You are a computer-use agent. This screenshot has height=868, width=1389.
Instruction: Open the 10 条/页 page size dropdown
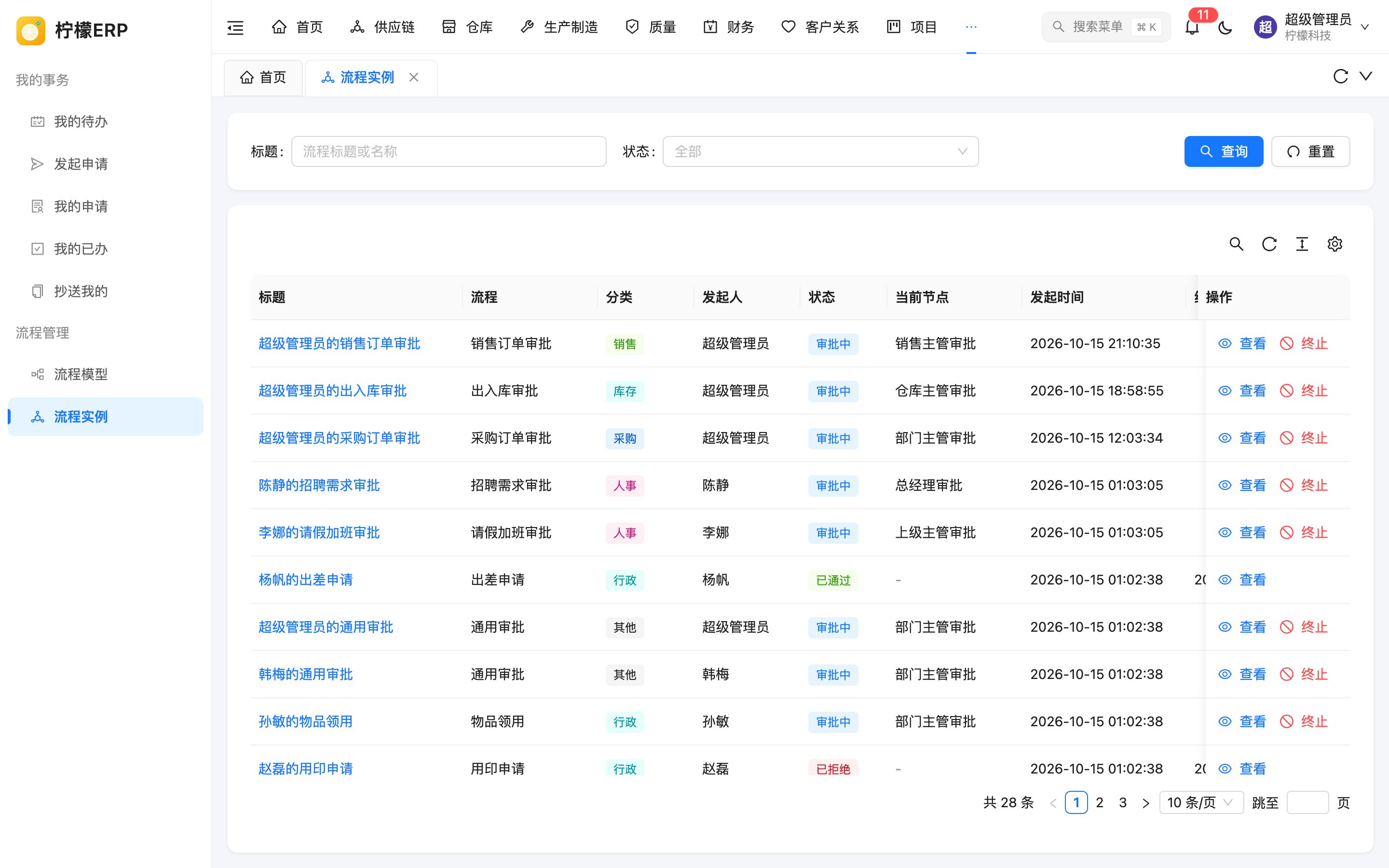coord(1201,802)
